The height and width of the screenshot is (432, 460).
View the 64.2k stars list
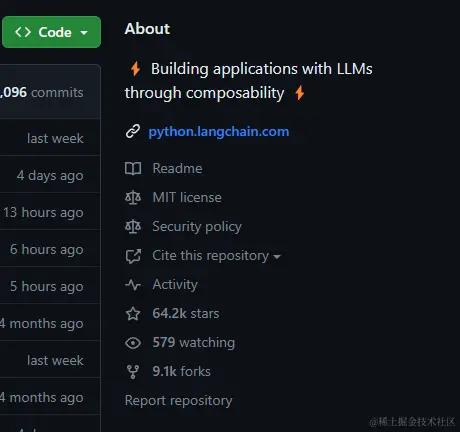click(x=186, y=313)
